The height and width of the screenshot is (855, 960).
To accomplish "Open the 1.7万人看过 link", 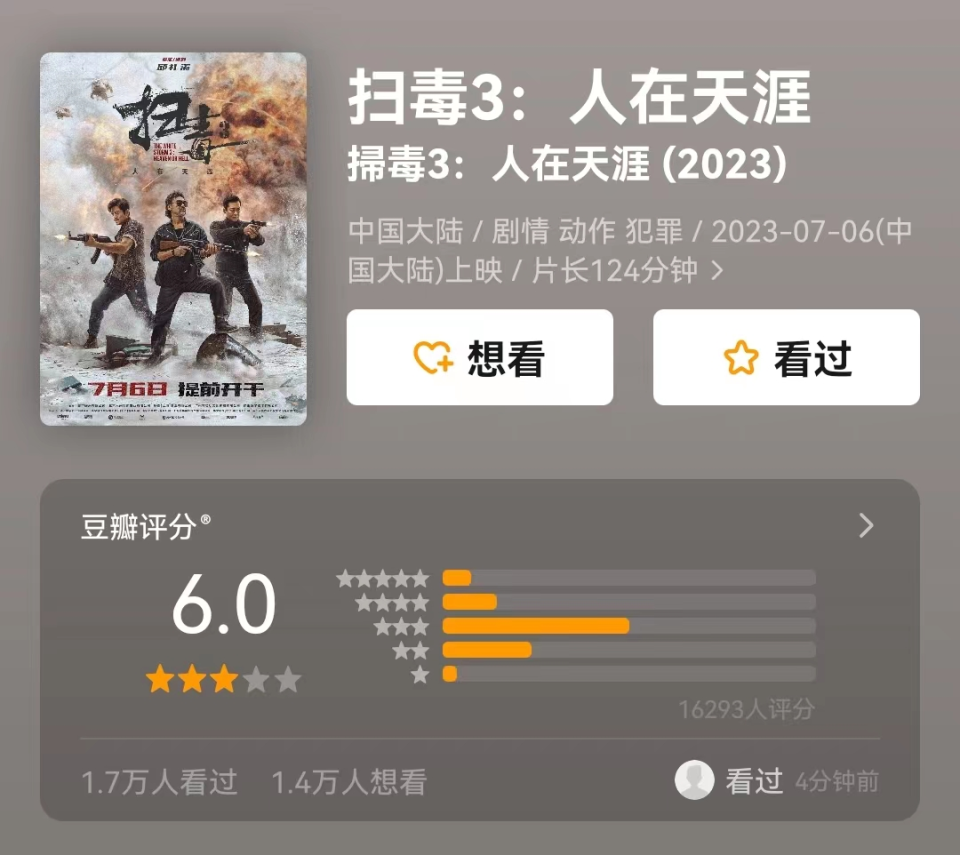I will coord(159,782).
